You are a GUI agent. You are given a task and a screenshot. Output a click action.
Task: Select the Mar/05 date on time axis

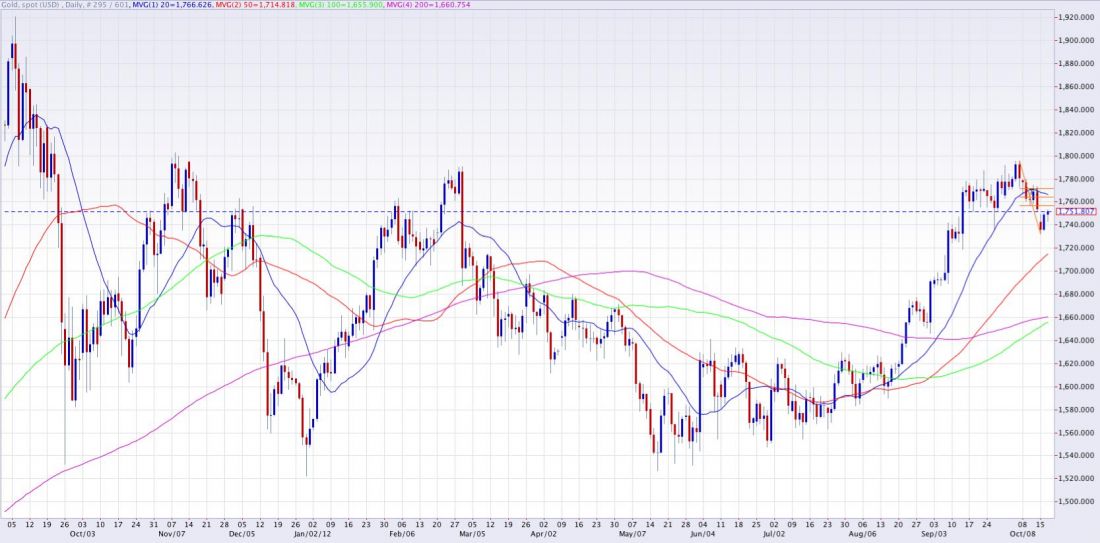(471, 536)
